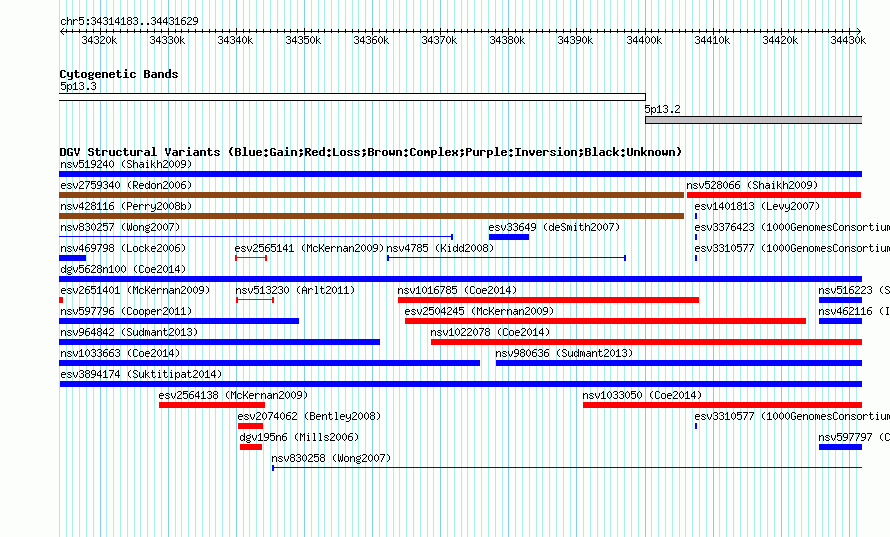Select the nsv1016785 (Coe2014) label
Image resolution: width=890 pixels, height=537 pixels.
tap(457, 290)
